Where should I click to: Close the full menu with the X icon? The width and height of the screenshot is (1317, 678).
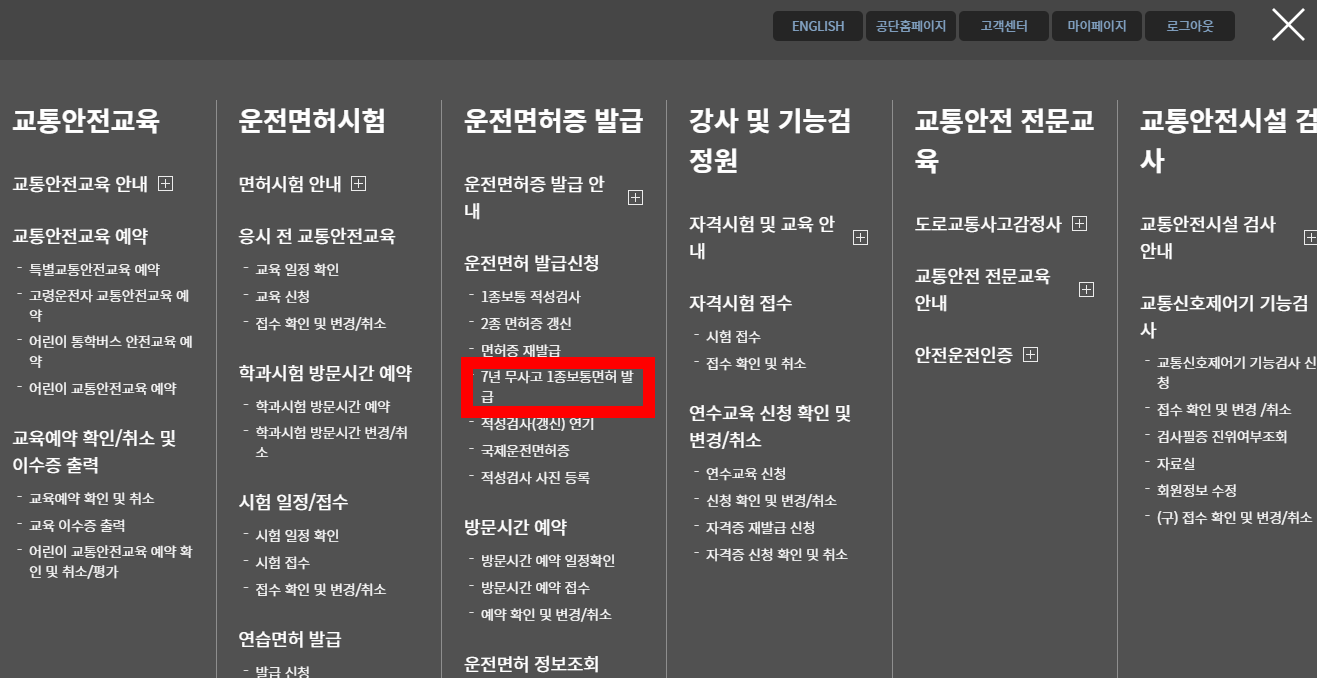click(1288, 25)
